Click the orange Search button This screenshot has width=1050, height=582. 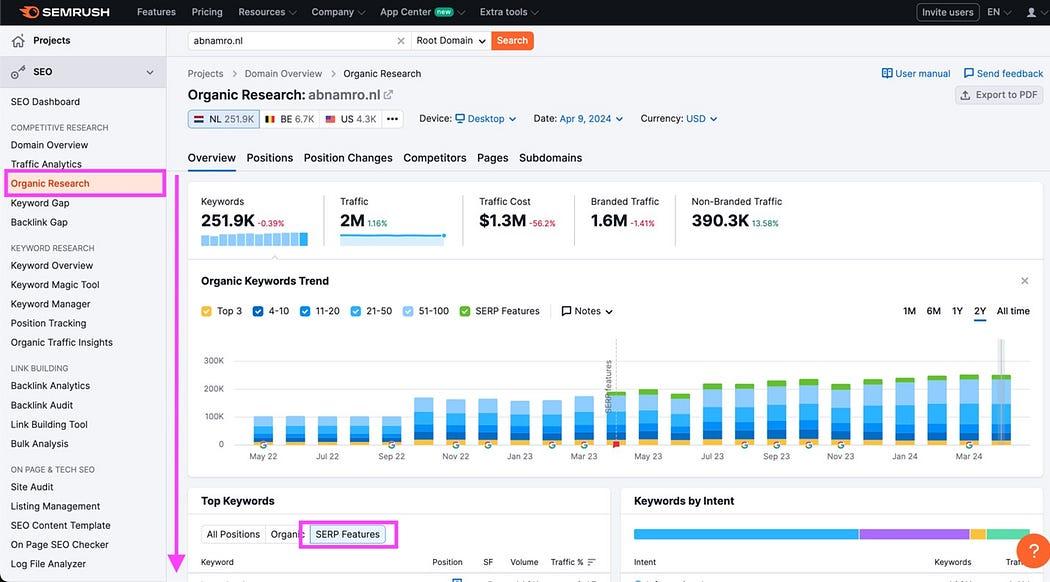[512, 41]
